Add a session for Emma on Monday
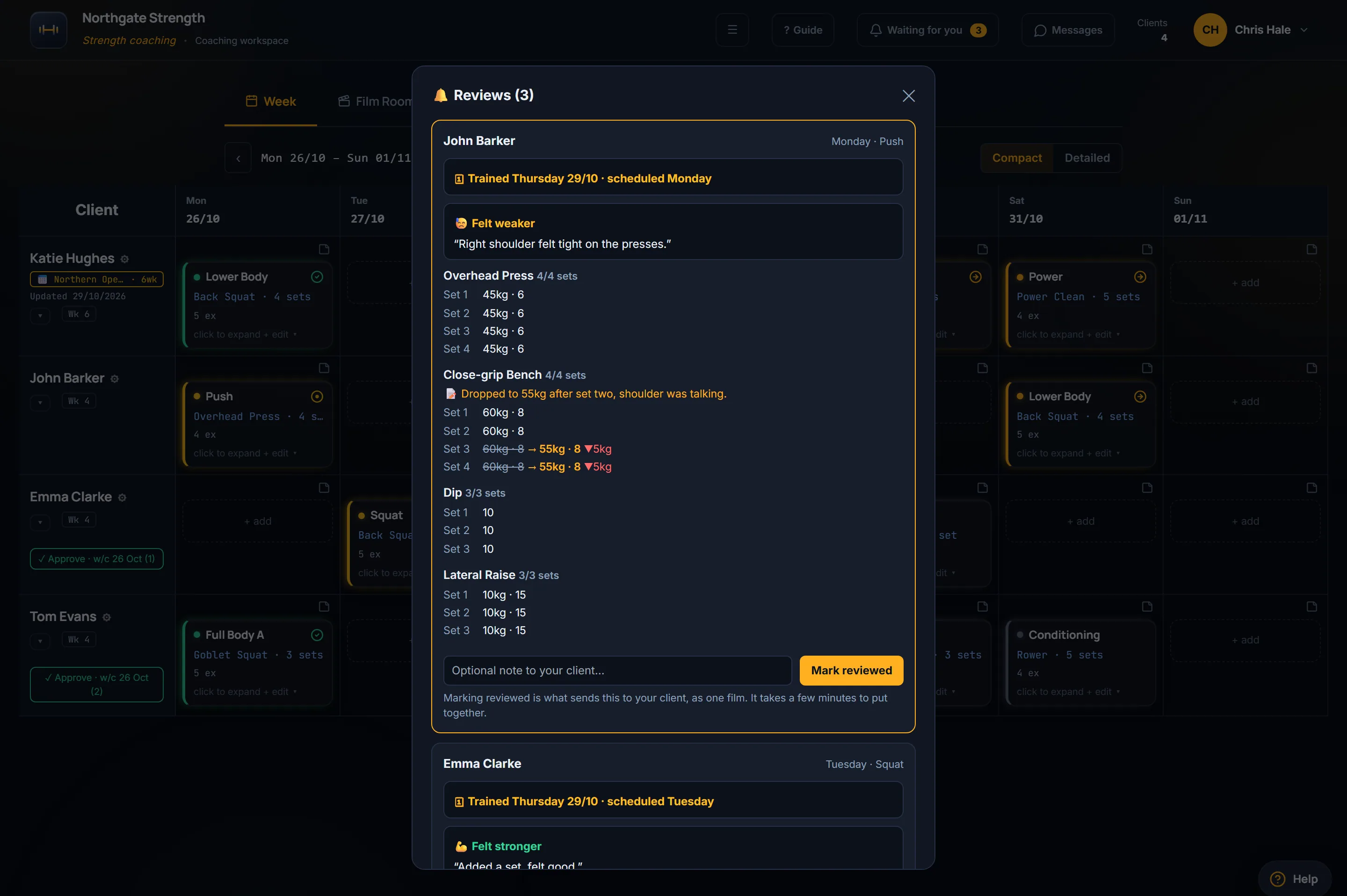 click(x=257, y=521)
